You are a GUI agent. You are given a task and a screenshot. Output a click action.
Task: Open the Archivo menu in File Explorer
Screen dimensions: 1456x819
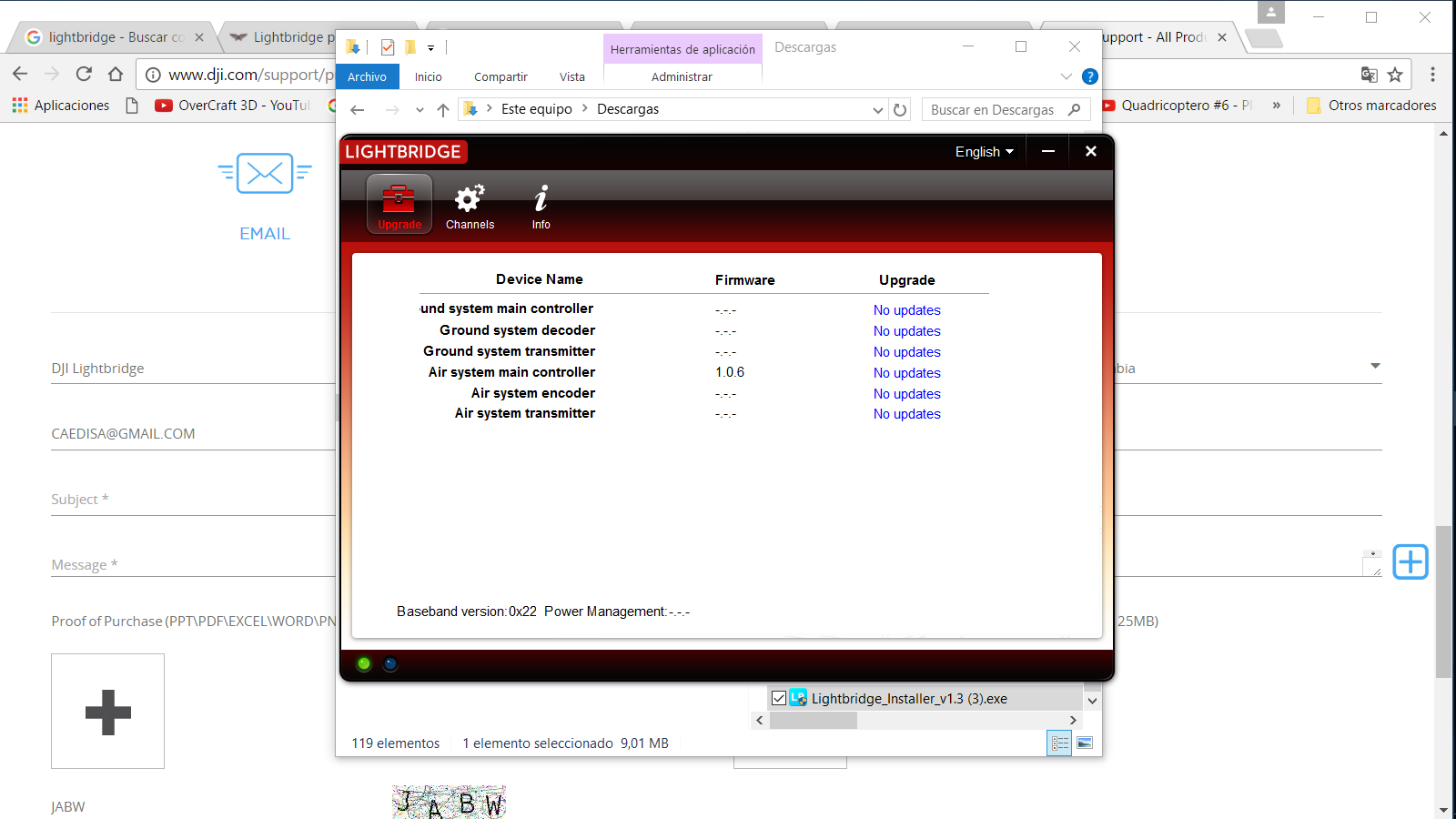click(x=368, y=76)
